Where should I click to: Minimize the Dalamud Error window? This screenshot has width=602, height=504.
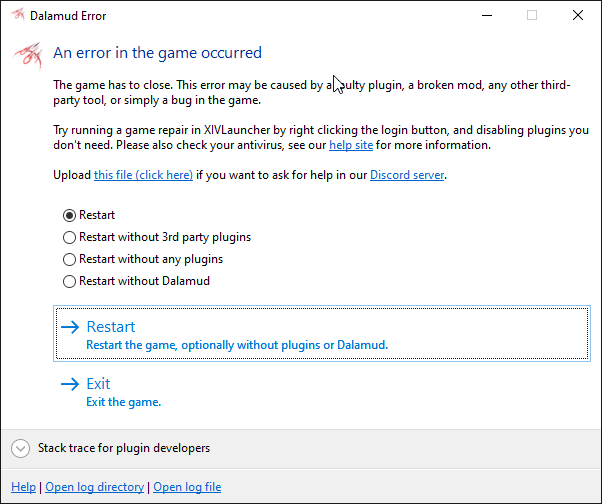pyautogui.click(x=487, y=15)
